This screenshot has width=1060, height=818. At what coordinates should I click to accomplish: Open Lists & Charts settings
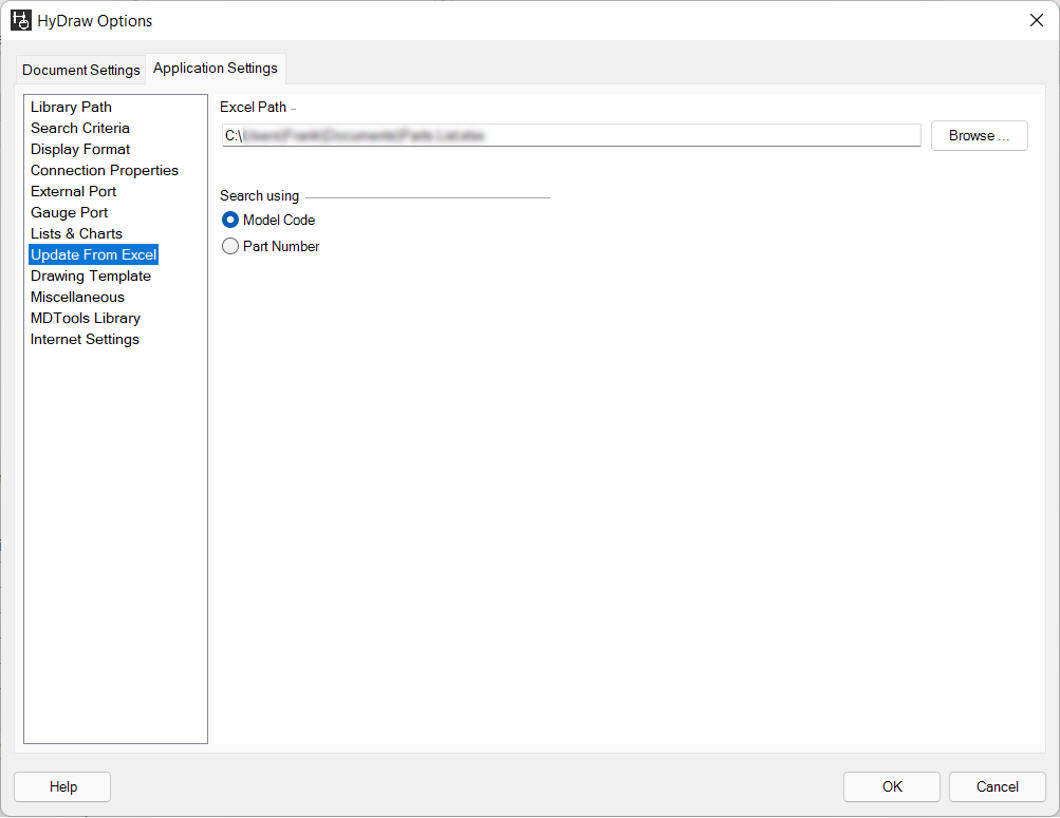tap(76, 233)
